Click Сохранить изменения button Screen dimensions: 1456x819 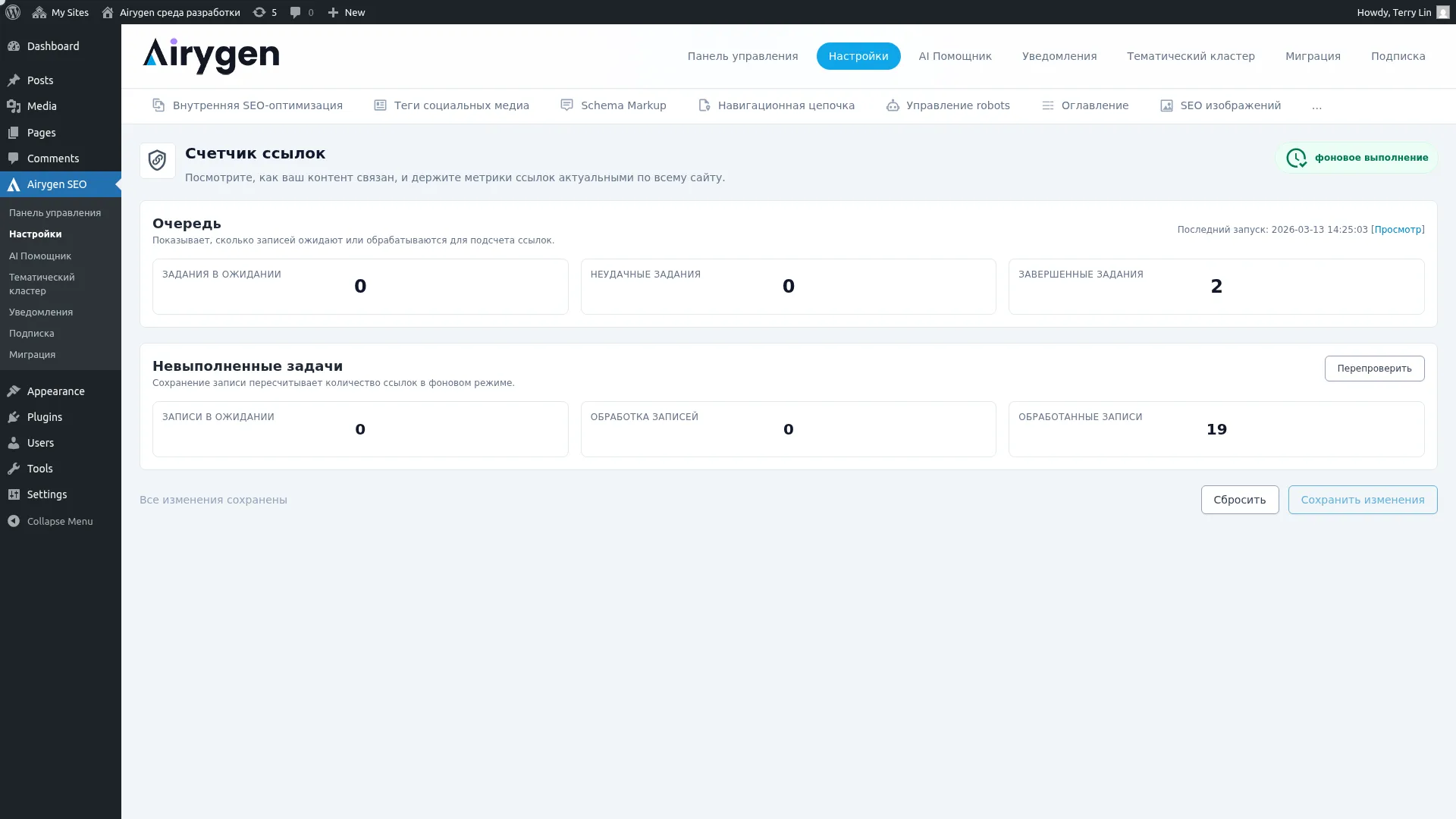tap(1362, 500)
